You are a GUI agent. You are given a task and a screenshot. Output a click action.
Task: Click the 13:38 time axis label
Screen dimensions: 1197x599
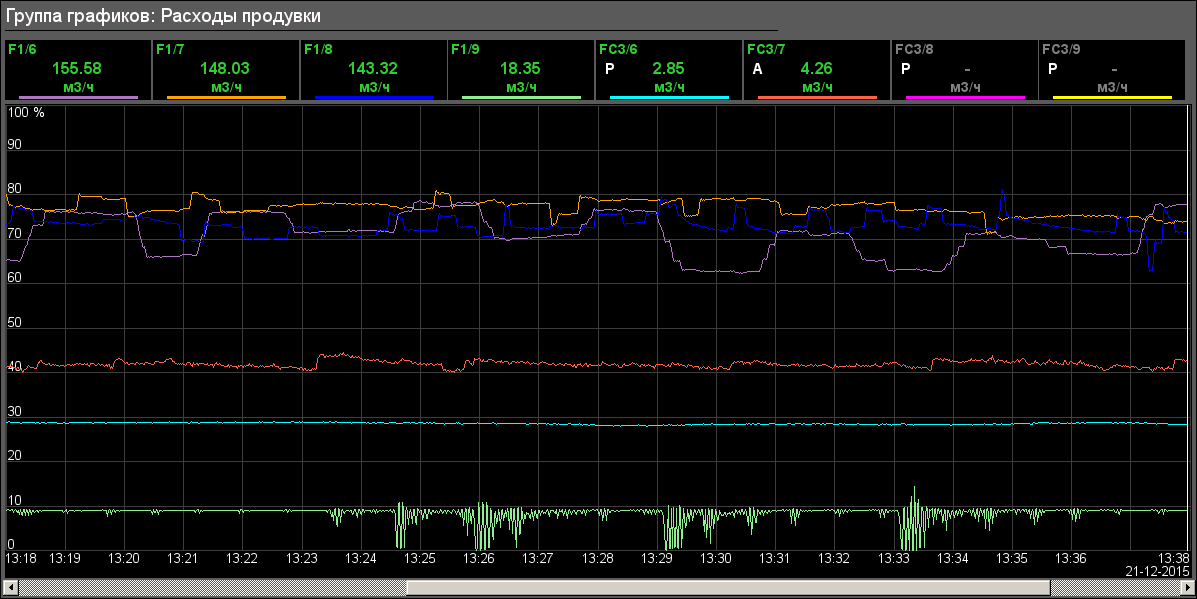[x=1174, y=559]
